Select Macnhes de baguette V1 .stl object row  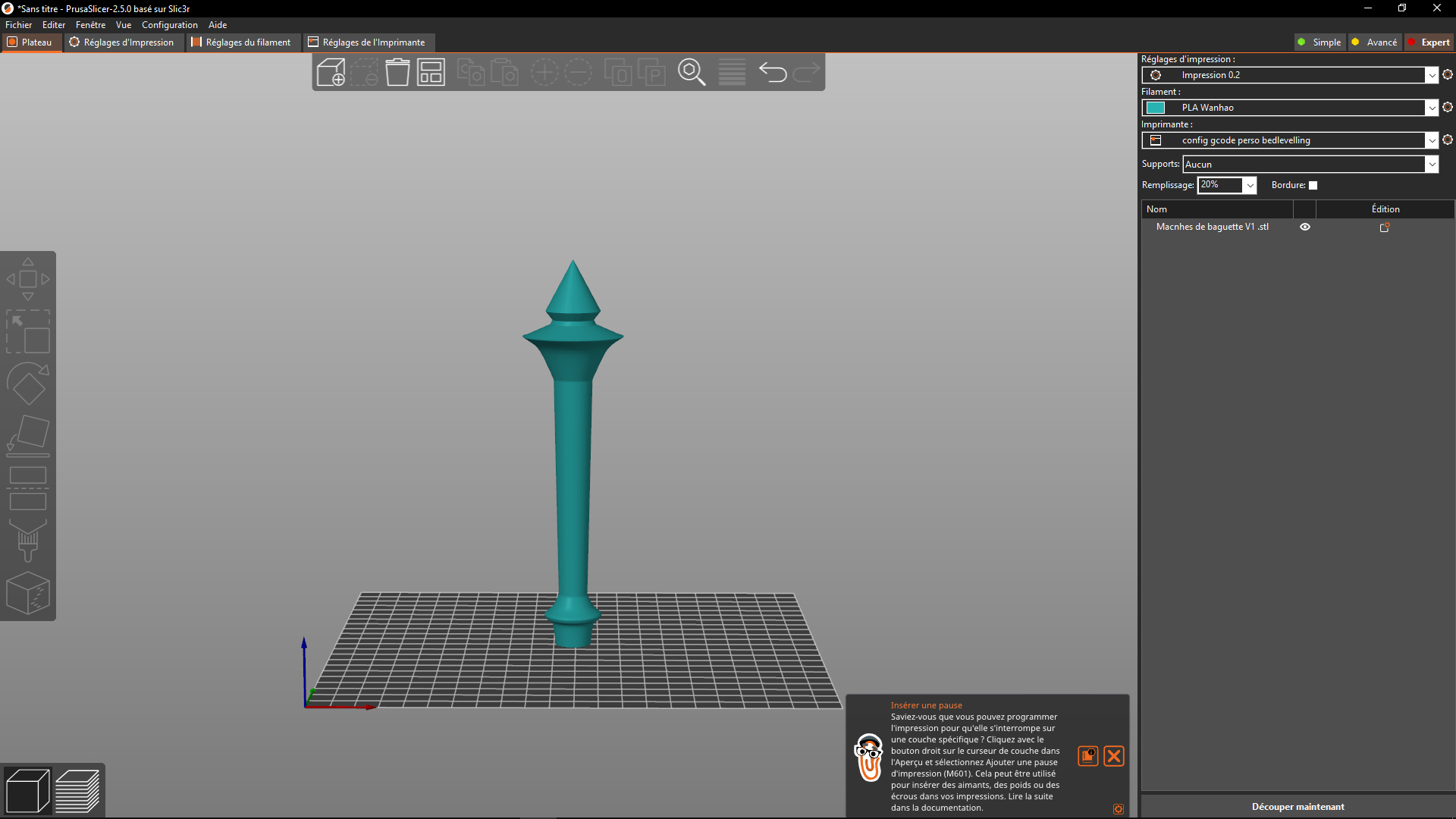(1212, 227)
